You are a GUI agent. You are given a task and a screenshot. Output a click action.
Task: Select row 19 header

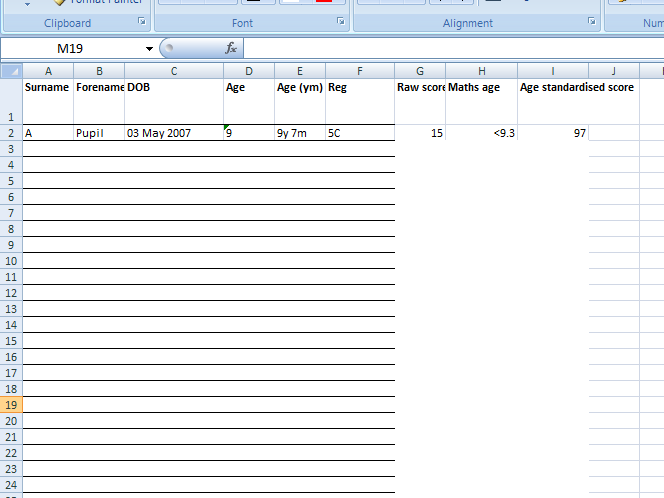tap(11, 405)
